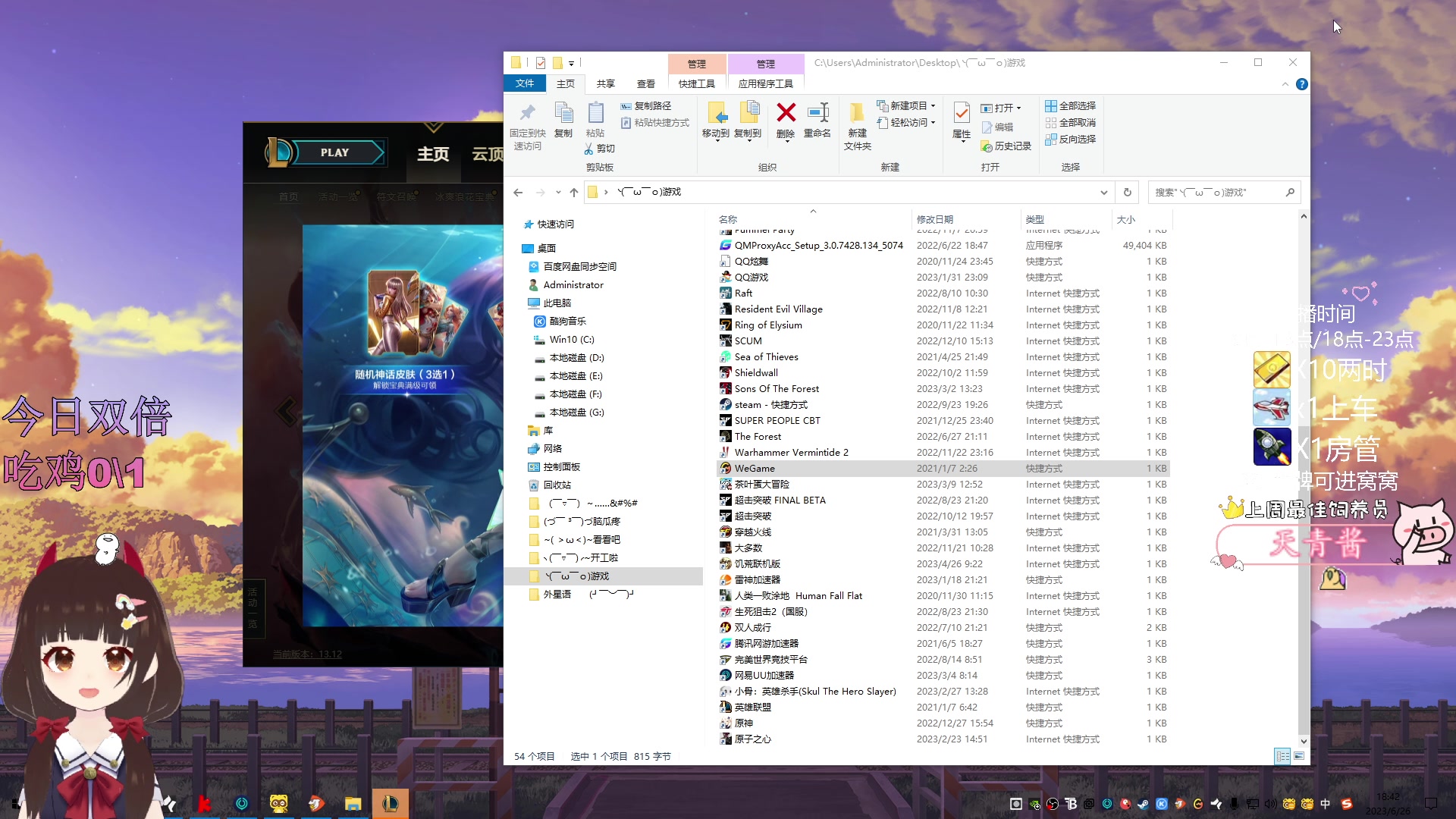Open the Explorer Help question icon

(1302, 84)
